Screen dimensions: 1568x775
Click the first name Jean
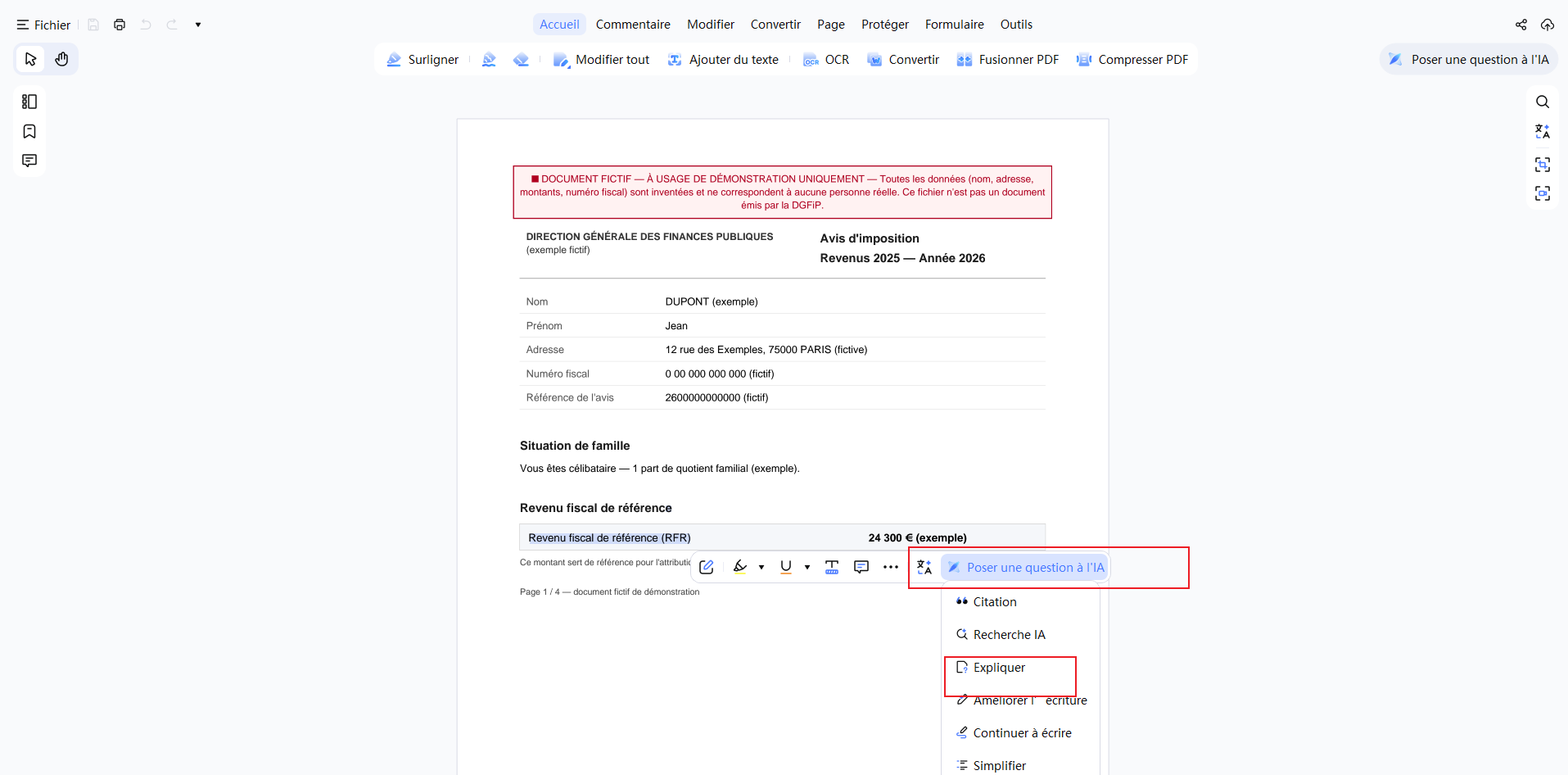676,326
